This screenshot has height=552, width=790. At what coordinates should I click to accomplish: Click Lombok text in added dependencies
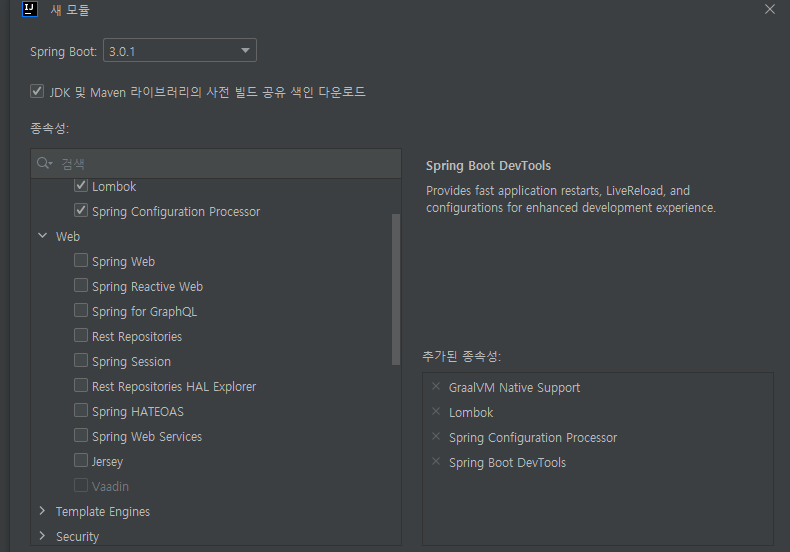471,412
